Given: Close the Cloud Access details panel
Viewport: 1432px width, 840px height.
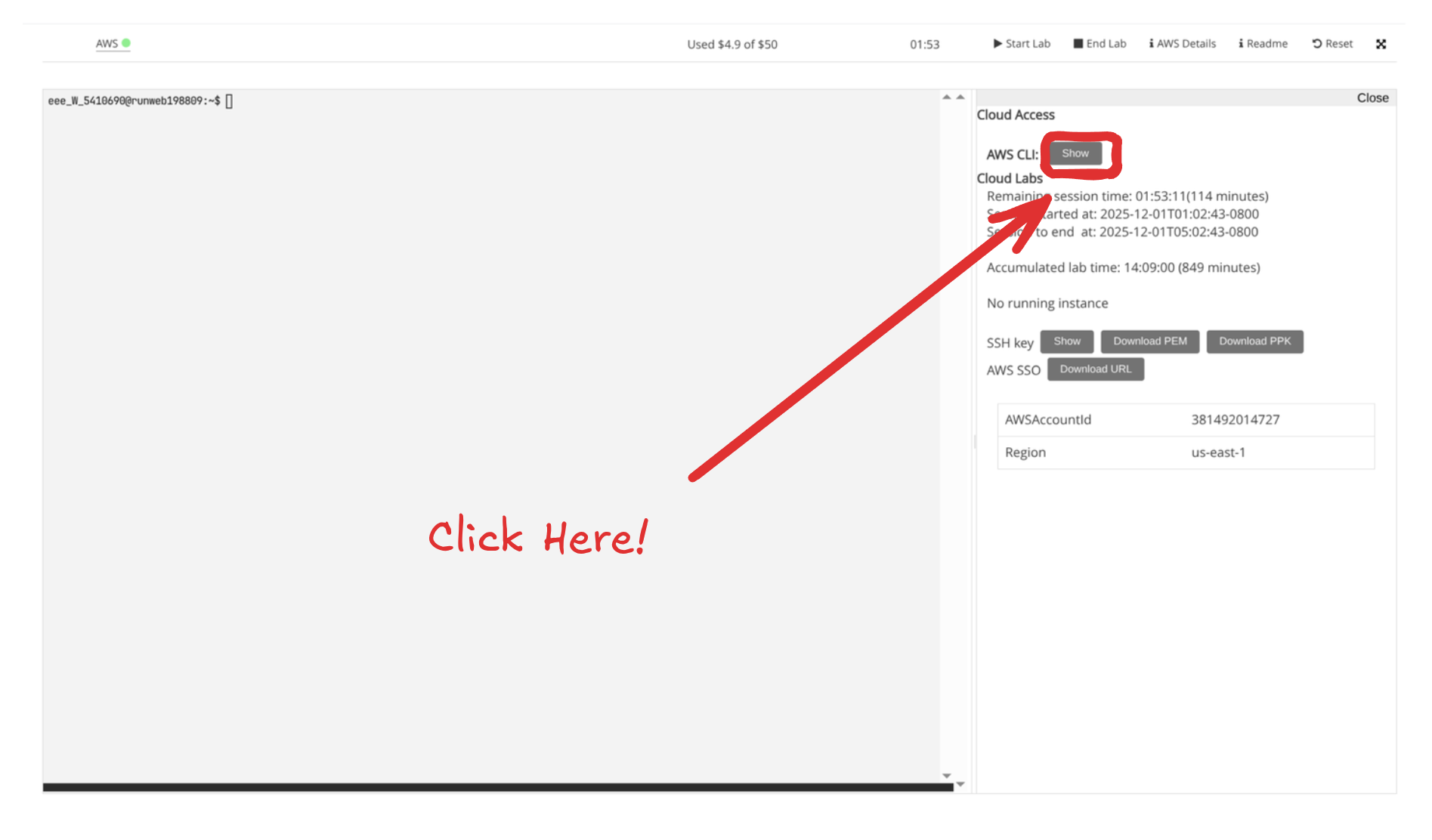Looking at the screenshot, I should click(x=1372, y=98).
